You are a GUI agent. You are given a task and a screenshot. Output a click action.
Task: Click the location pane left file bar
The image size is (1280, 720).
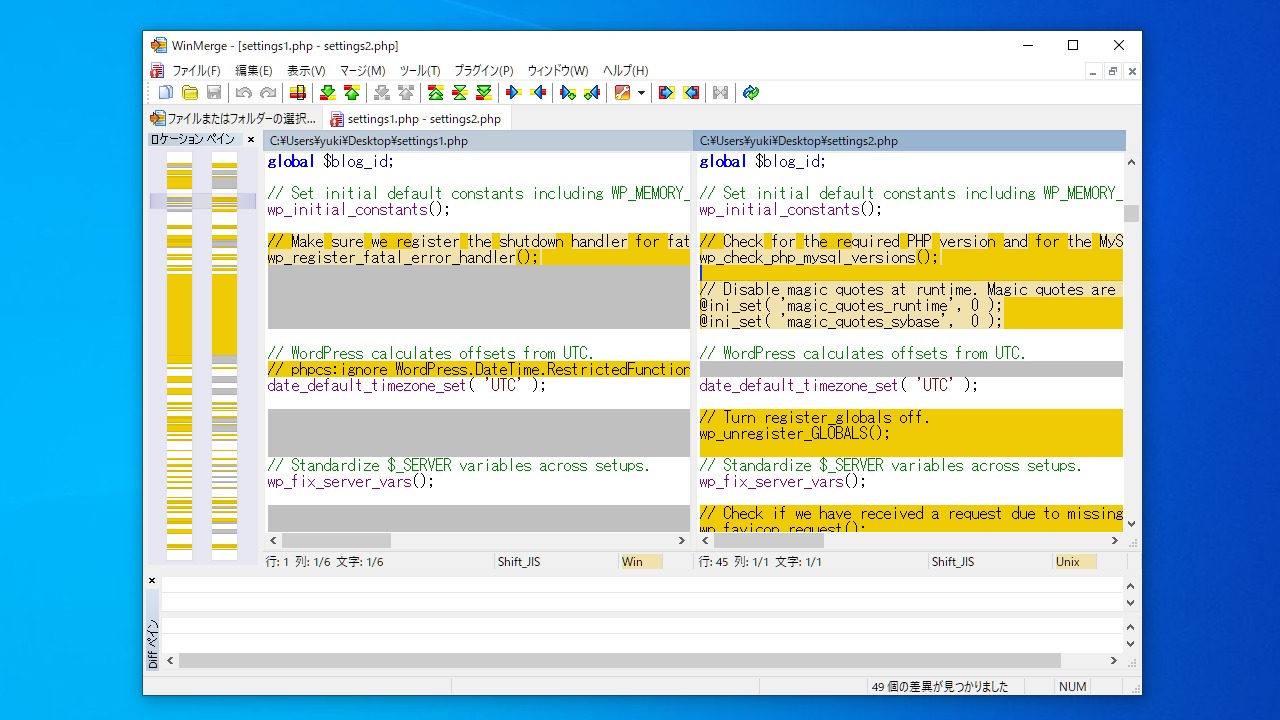179,357
